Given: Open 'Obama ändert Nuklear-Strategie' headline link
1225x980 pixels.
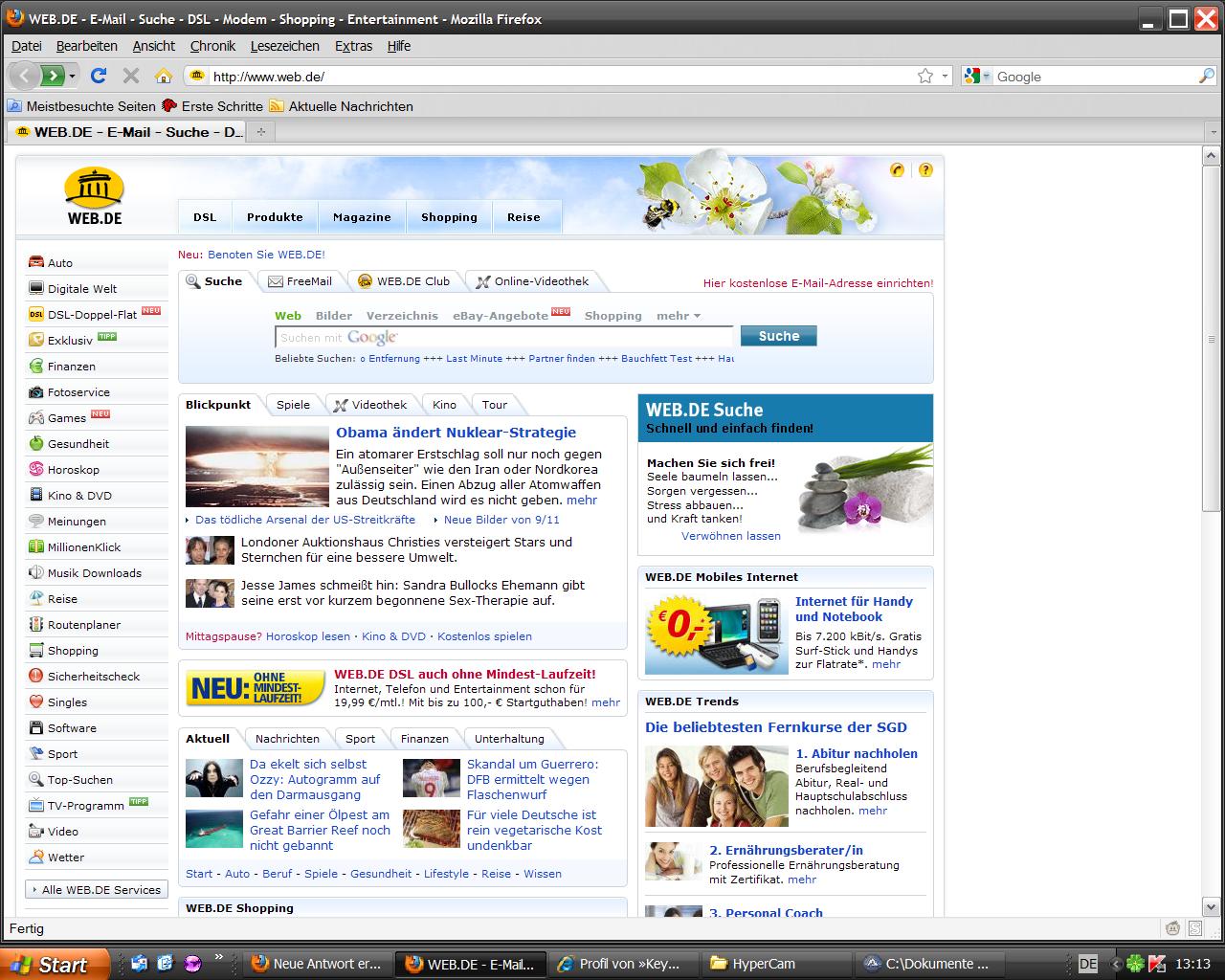Looking at the screenshot, I should coord(456,433).
